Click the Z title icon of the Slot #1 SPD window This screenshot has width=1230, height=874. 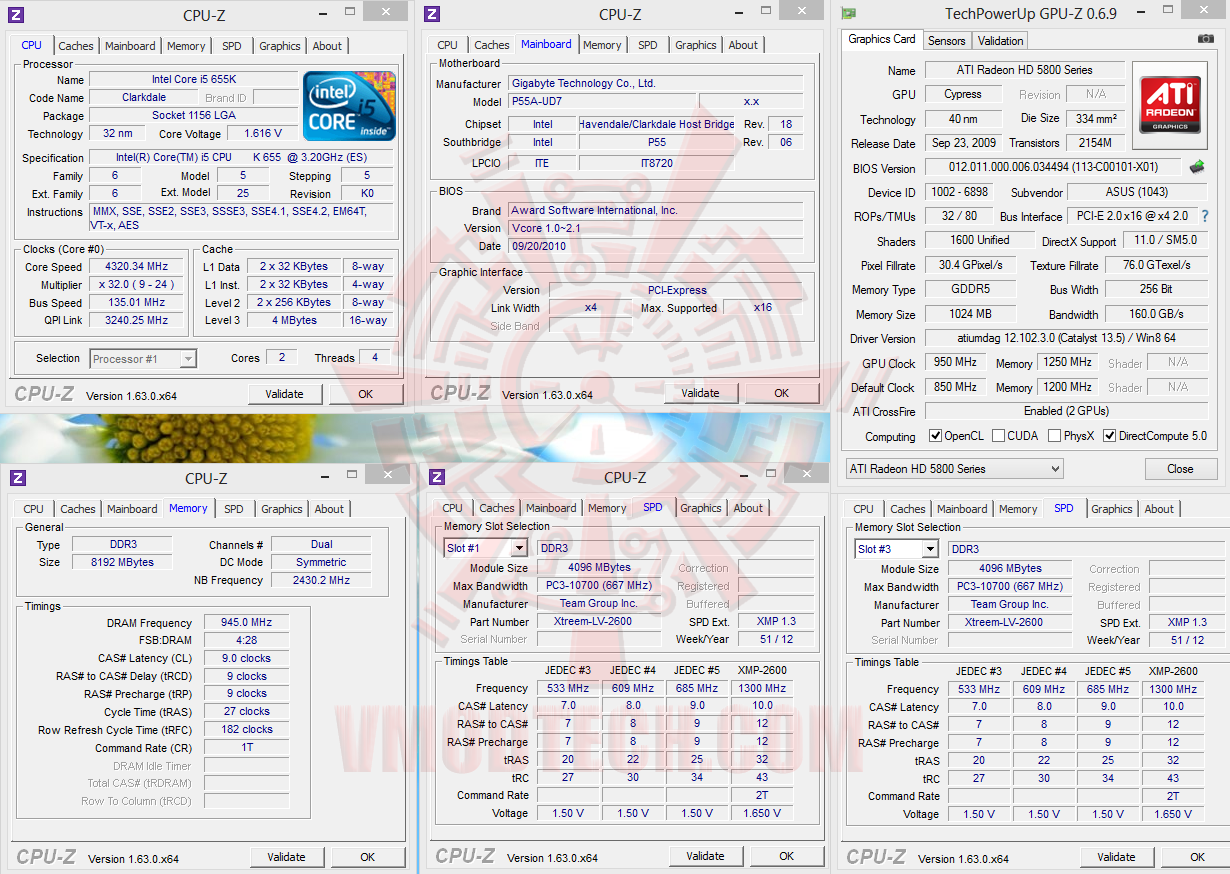(436, 477)
